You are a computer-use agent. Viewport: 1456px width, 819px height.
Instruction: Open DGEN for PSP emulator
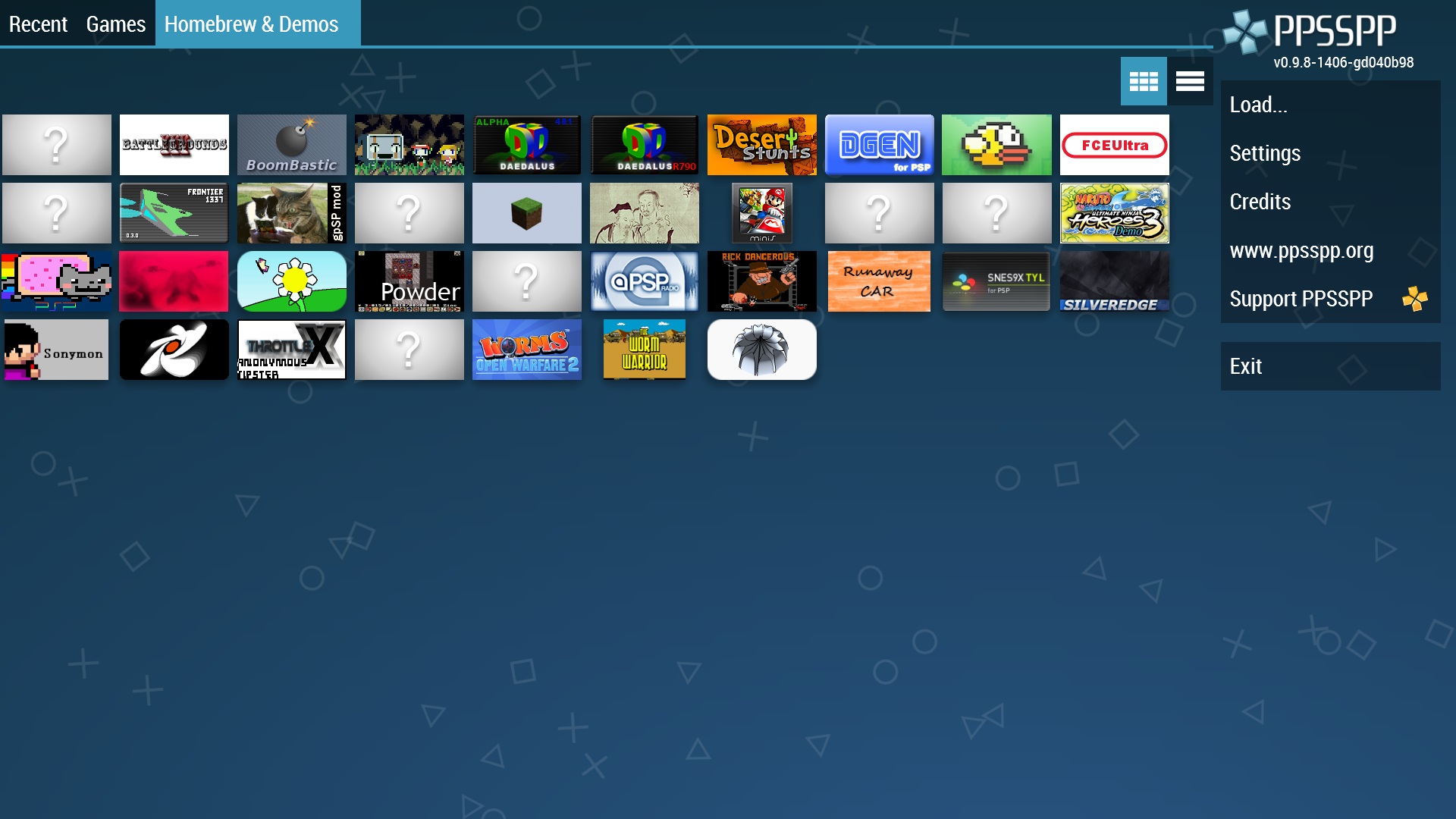(x=879, y=145)
